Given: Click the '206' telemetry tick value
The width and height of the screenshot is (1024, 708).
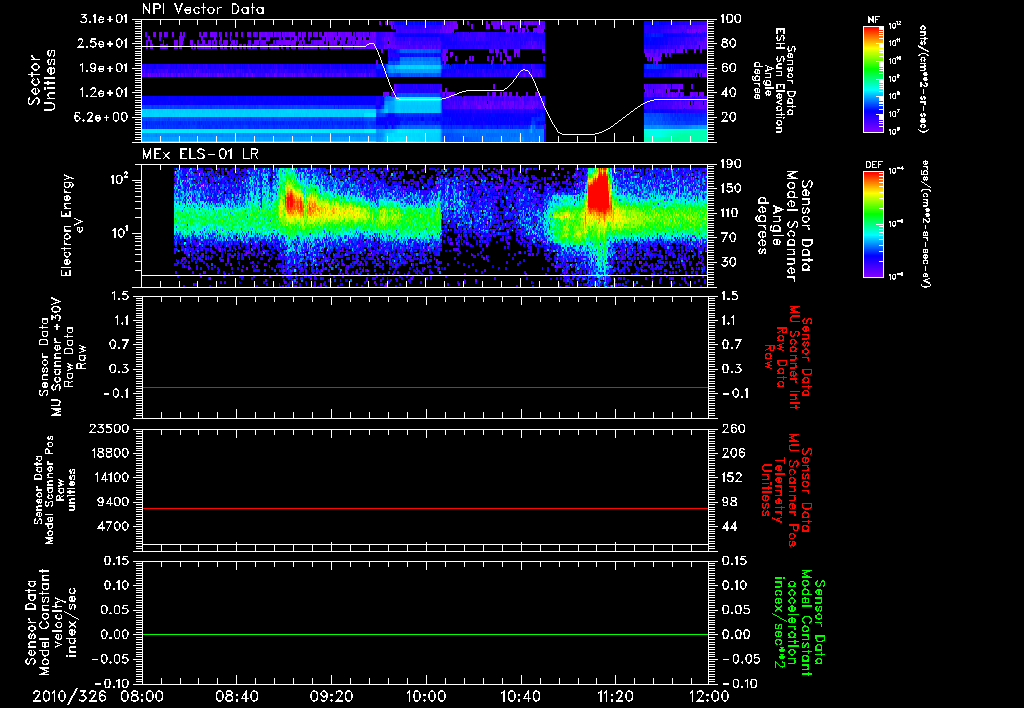Looking at the screenshot, I should pos(731,453).
